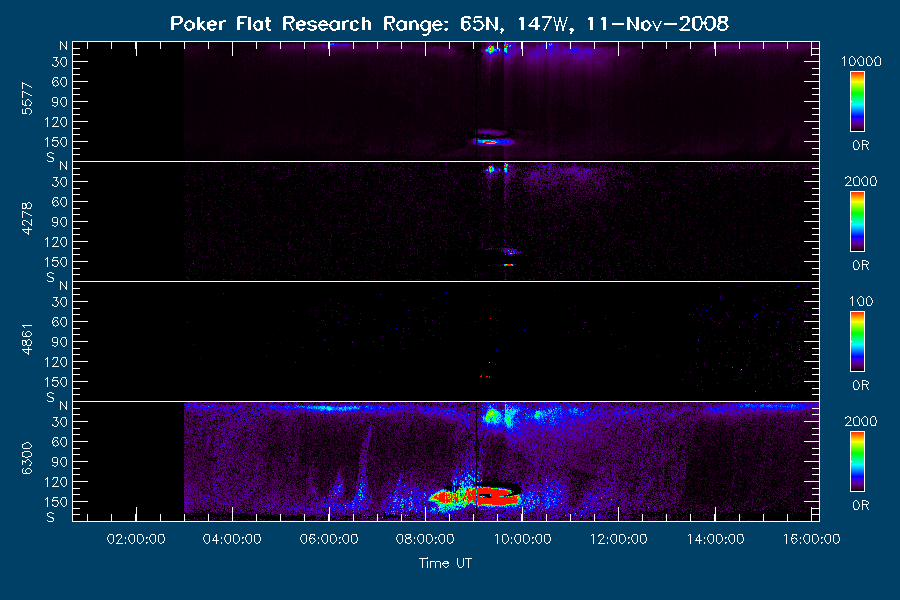Screen dimensions: 900x600
Task: Click the 10000 colorbar maximum value
Action: pyautogui.click(x=861, y=61)
